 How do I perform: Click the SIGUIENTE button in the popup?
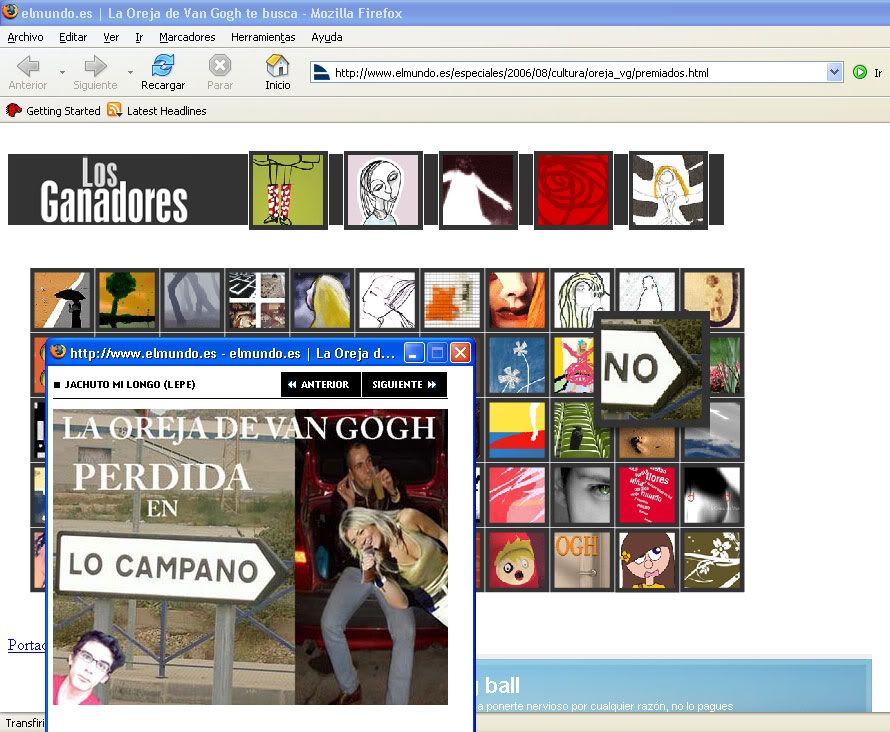point(404,385)
